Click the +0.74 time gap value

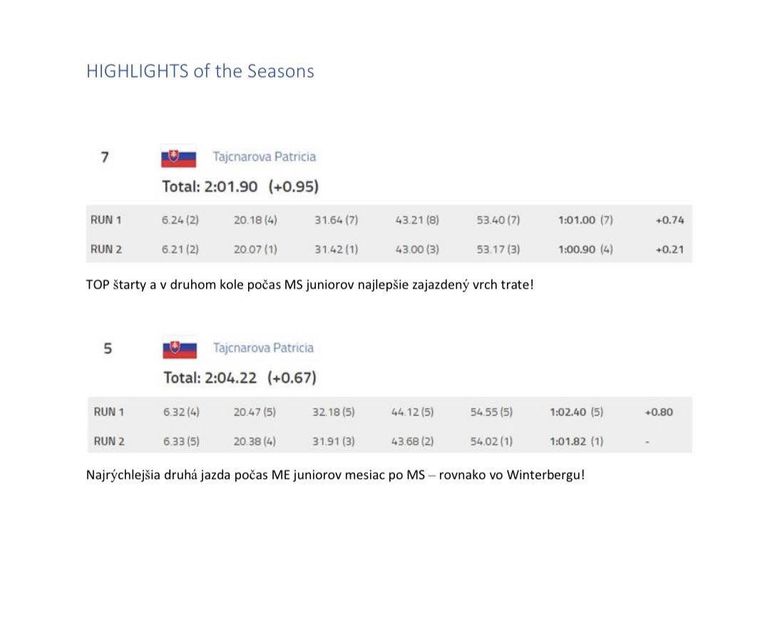pos(670,220)
